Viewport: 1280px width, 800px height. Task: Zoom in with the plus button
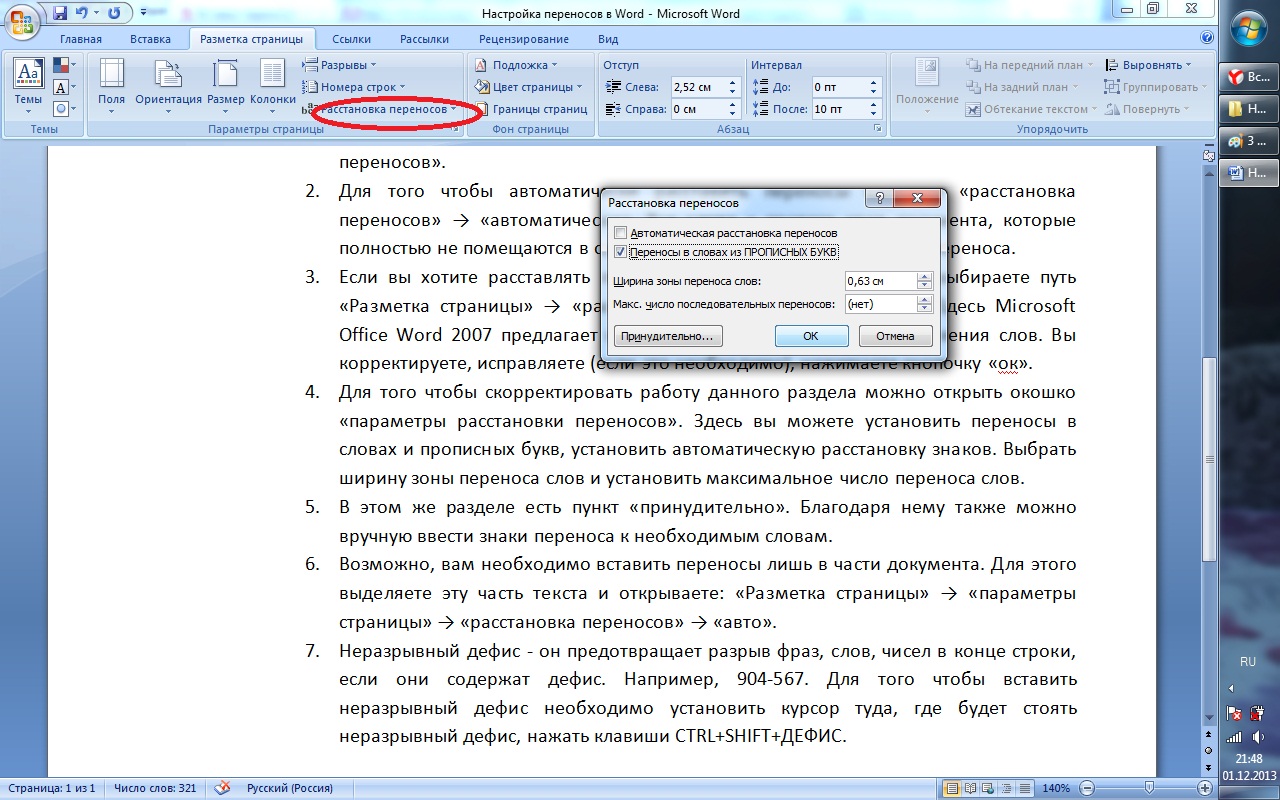tap(1203, 789)
